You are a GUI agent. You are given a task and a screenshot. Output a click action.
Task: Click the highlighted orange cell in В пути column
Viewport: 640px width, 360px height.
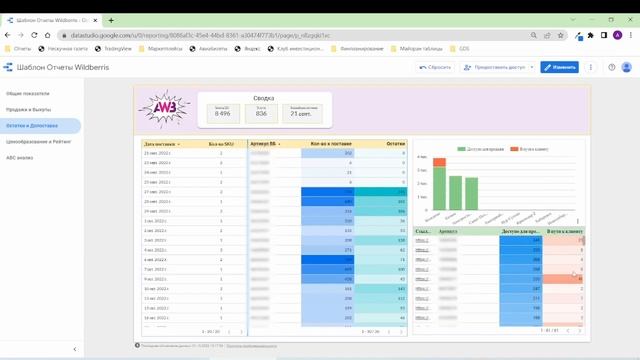(563, 279)
